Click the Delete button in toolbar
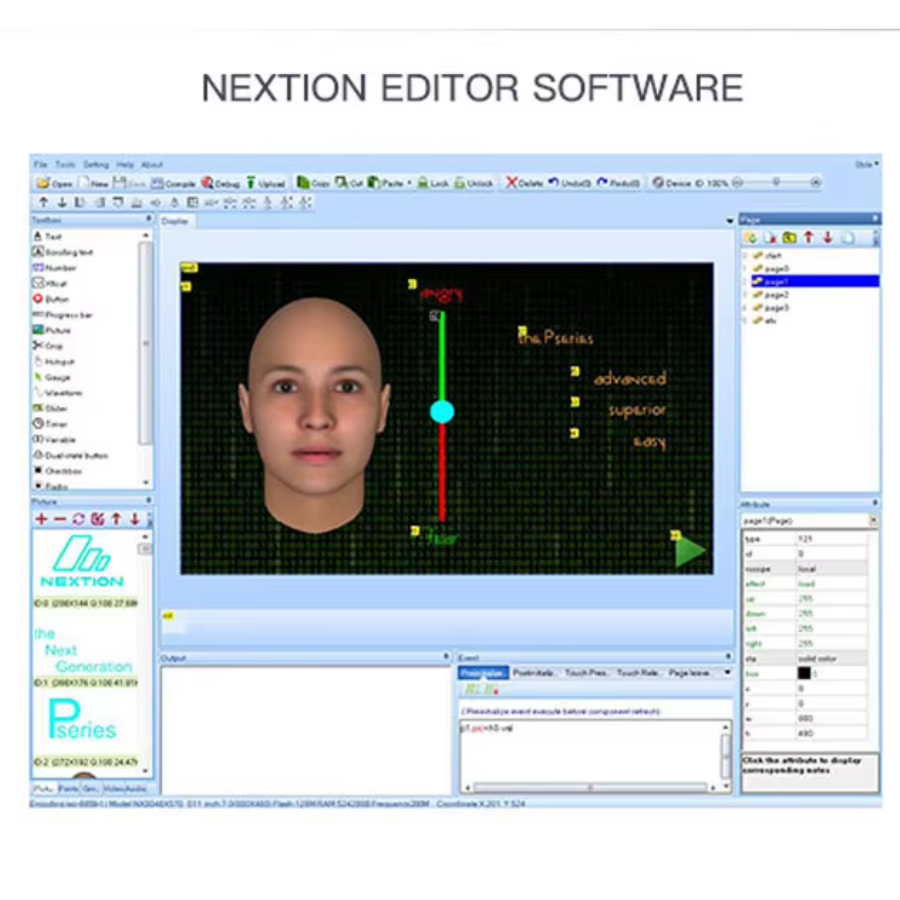Viewport: 900px width, 900px height. pyautogui.click(x=523, y=183)
